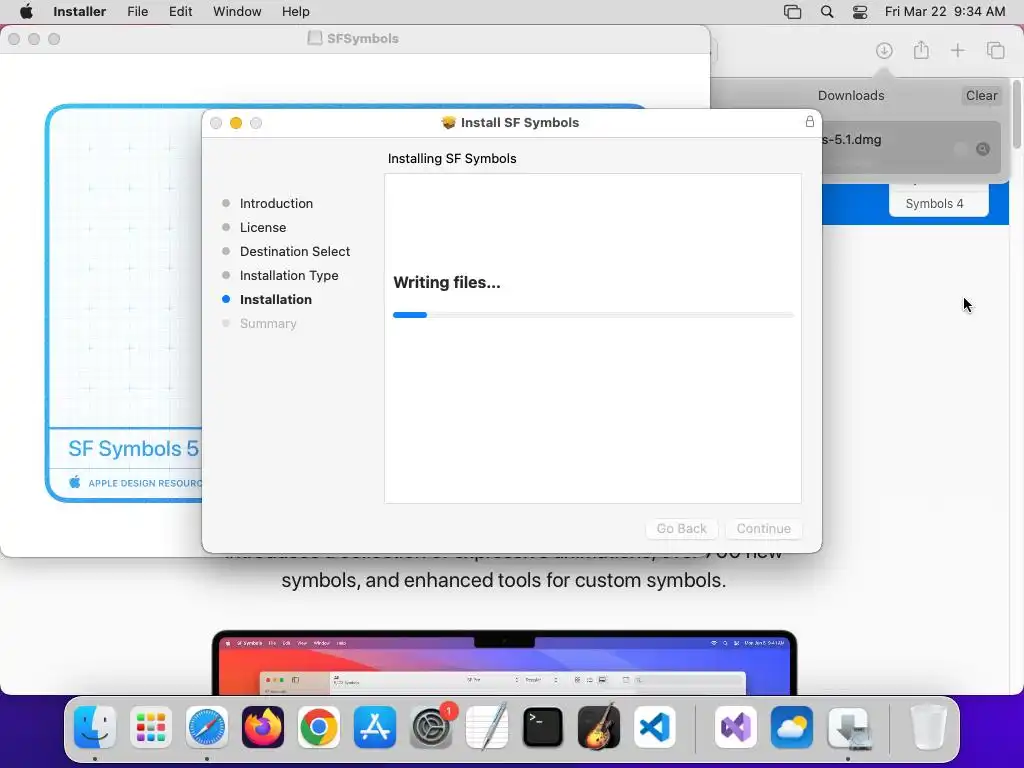This screenshot has height=768, width=1024.
Task: Click the Installer icon in the Dock
Action: [x=848, y=727]
